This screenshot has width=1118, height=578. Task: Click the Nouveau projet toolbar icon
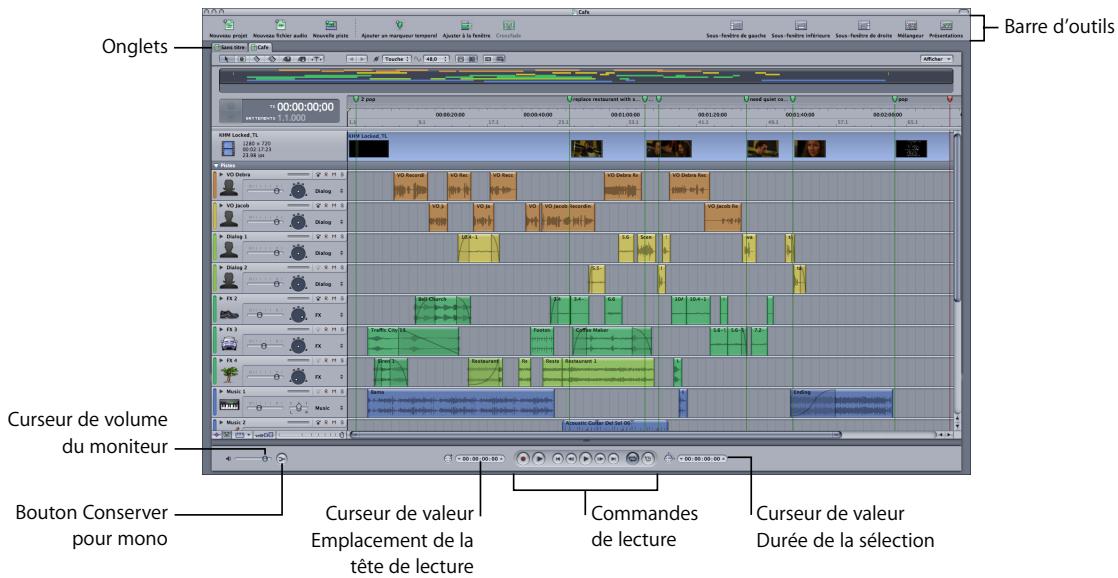[229, 25]
